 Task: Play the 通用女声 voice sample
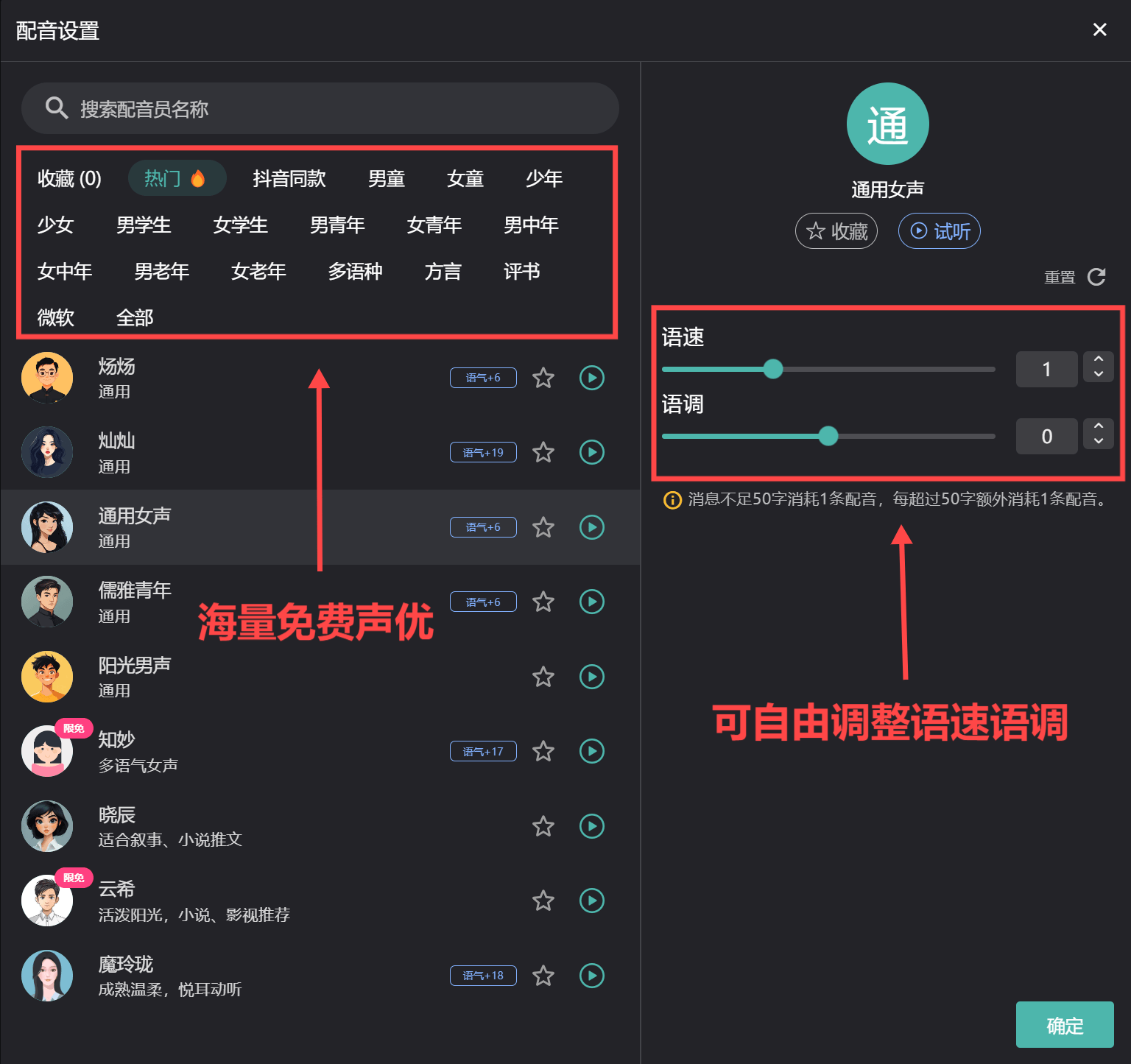(x=591, y=527)
